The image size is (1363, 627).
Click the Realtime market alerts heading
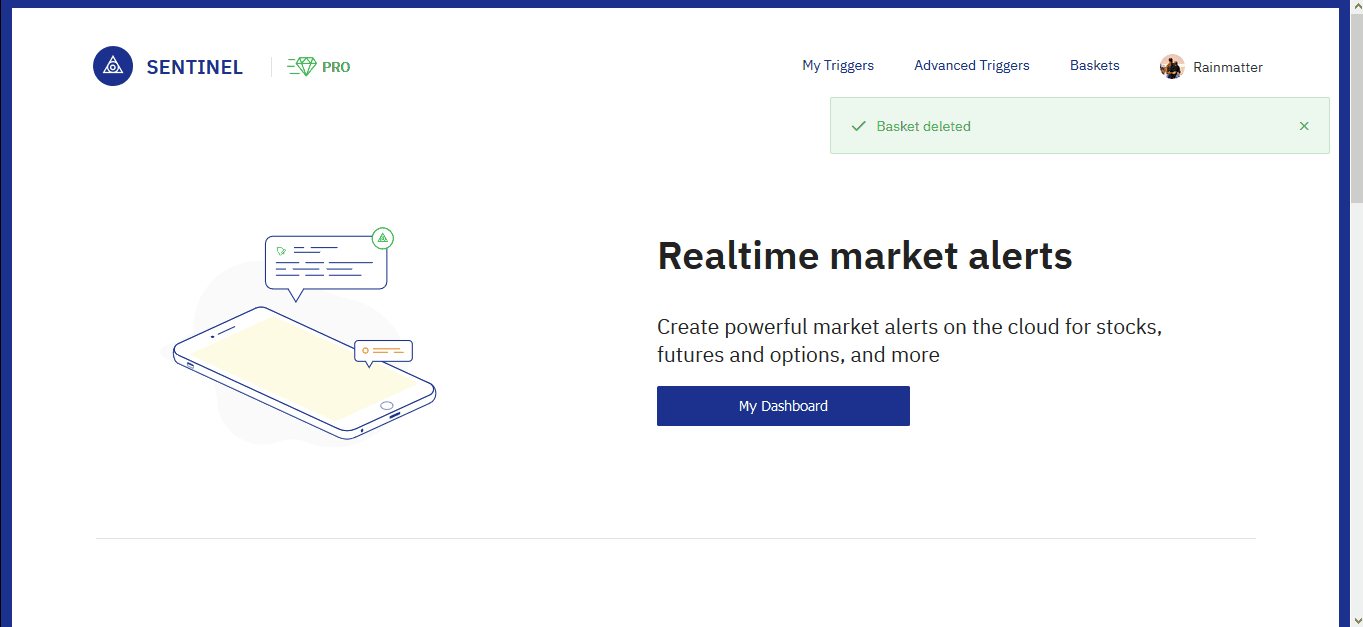click(x=865, y=256)
